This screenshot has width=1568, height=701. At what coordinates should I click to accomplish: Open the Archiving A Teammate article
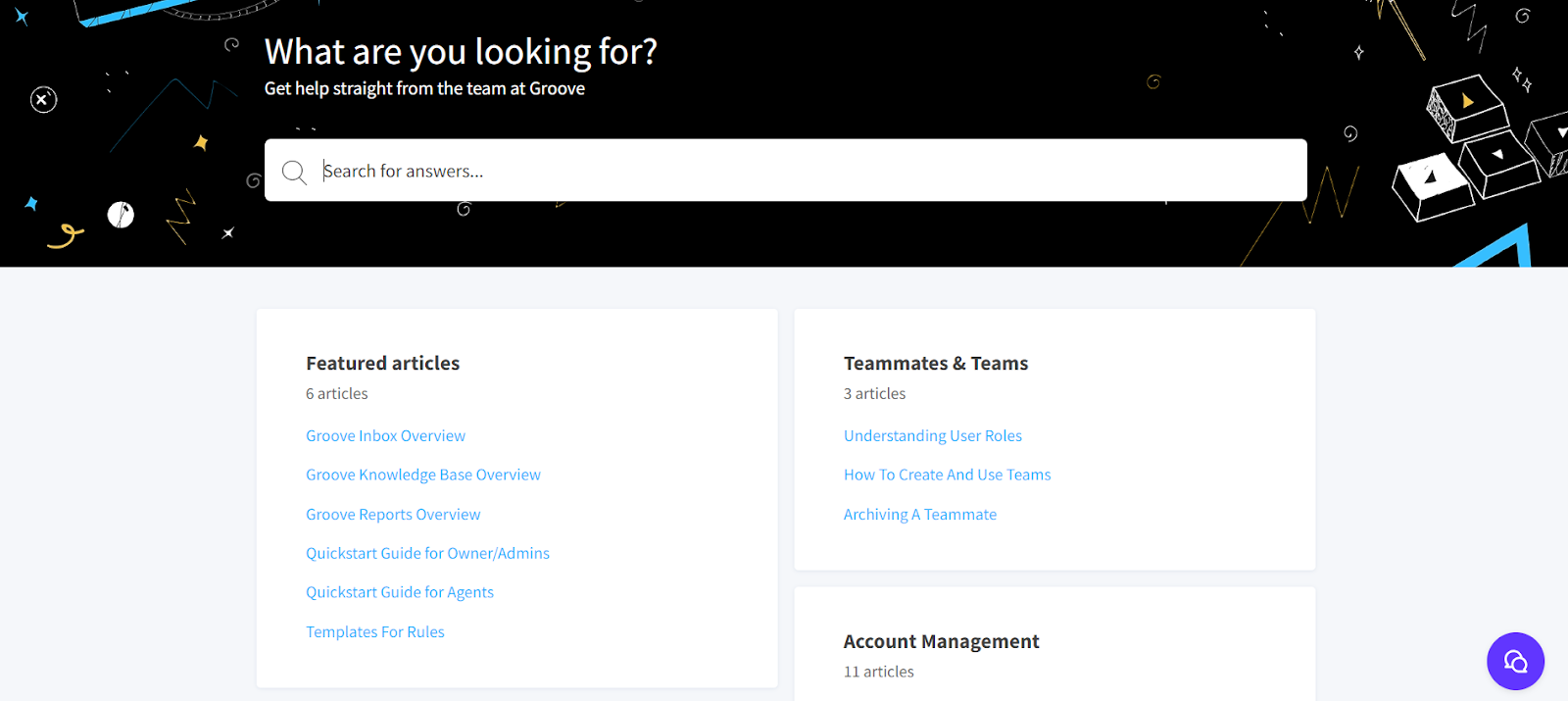tap(919, 515)
